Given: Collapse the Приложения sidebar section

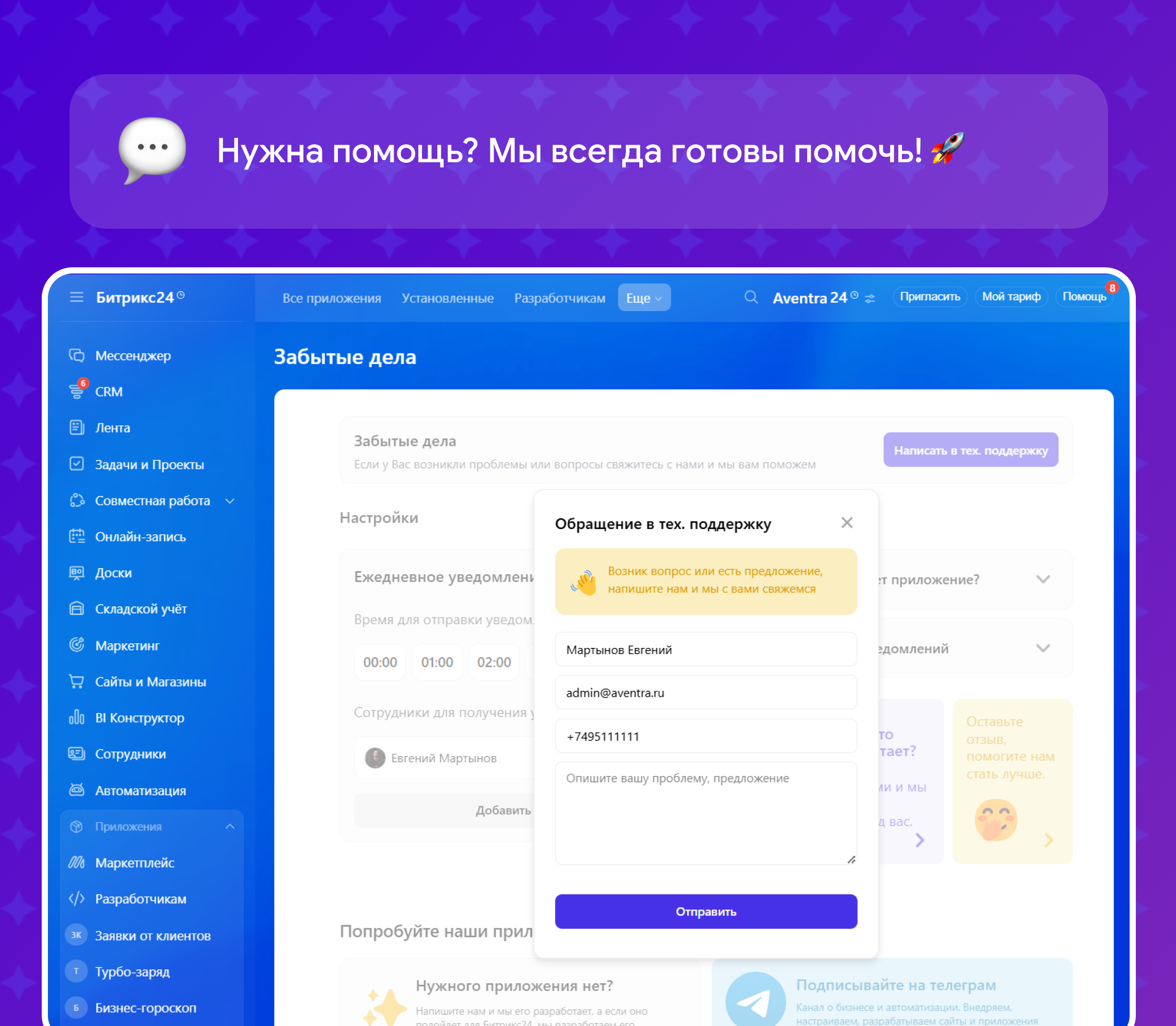Looking at the screenshot, I should click(x=230, y=826).
